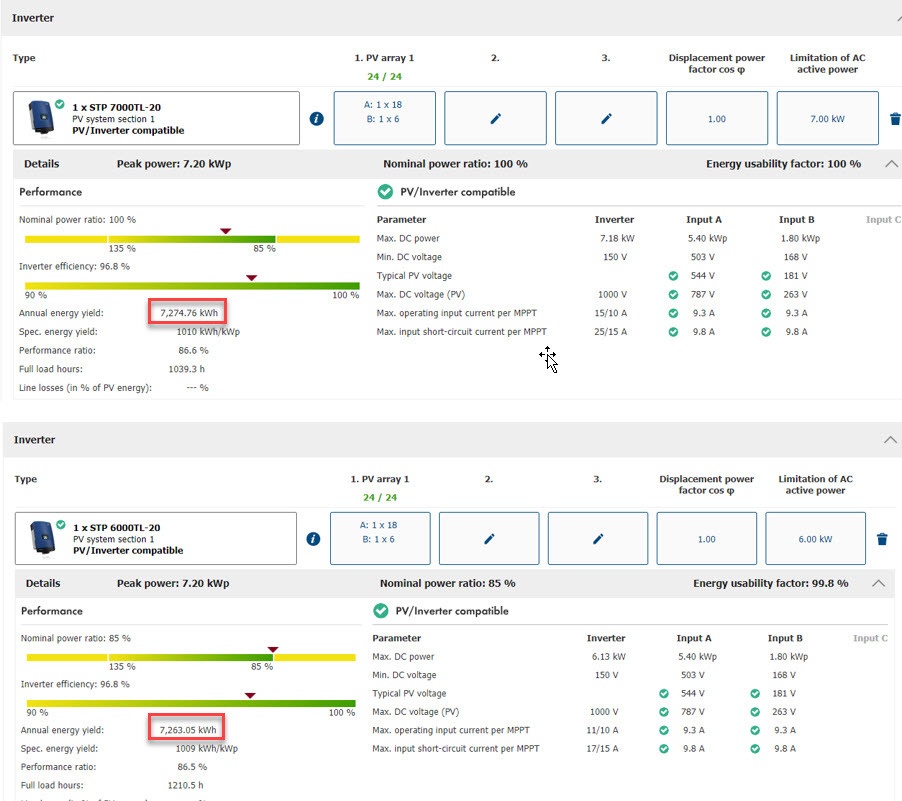
Task: Open PV array 1 box of STP 7000TL-20
Action: tap(384, 118)
